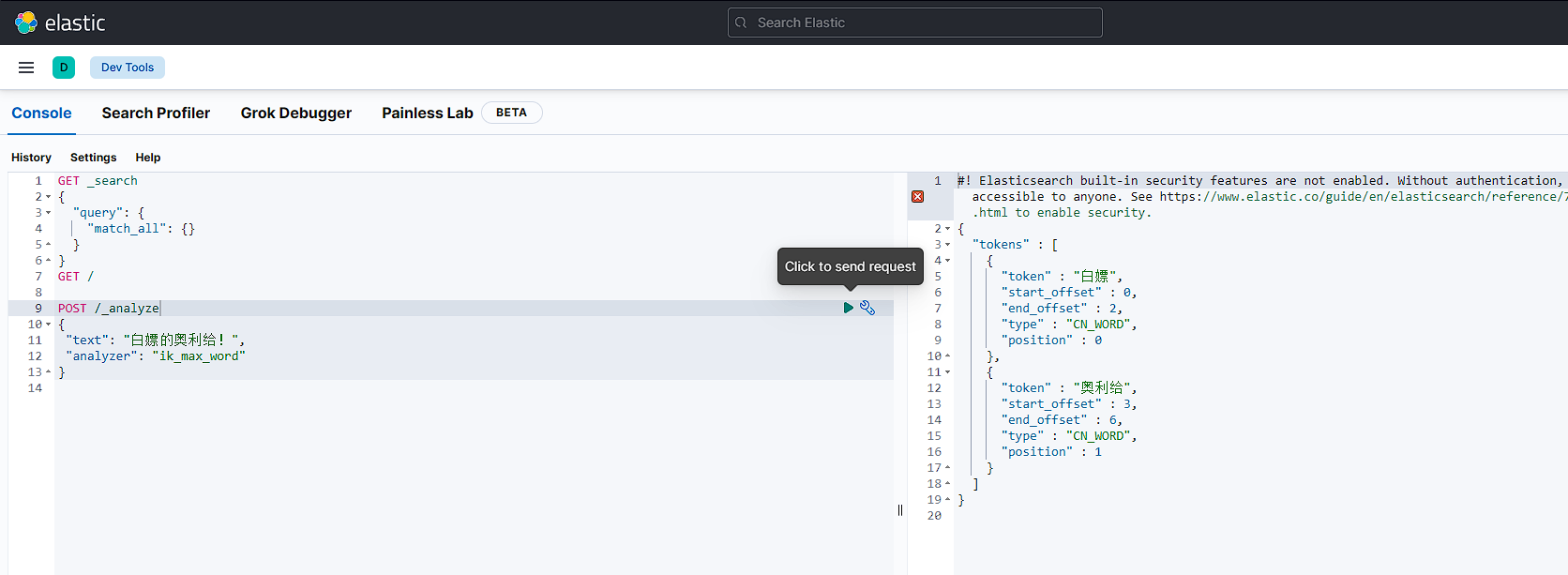Screen dimensions: 1568x575
Task: Switch to the Console tab
Action: coord(41,113)
